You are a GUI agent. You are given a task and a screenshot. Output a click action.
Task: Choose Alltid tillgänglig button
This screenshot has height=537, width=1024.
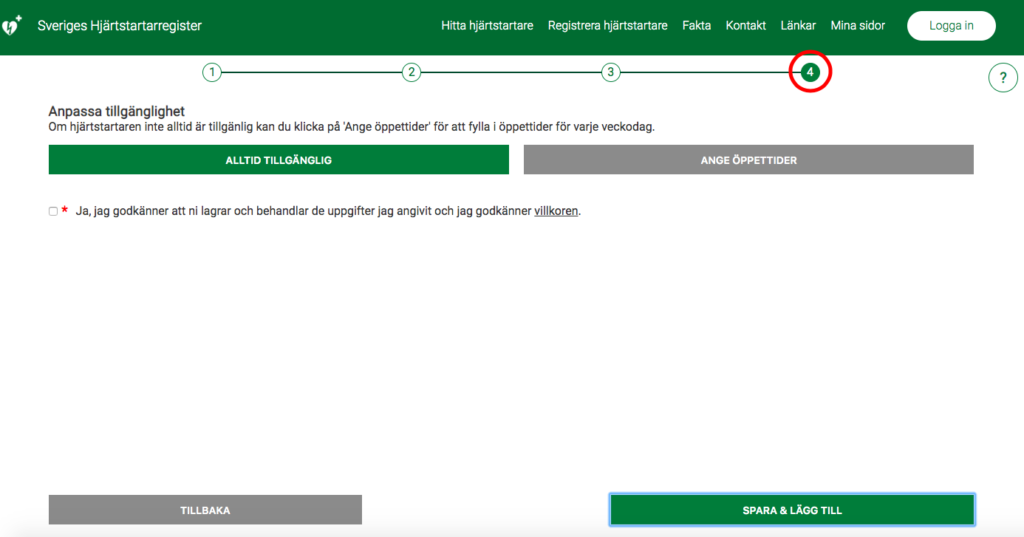point(279,160)
